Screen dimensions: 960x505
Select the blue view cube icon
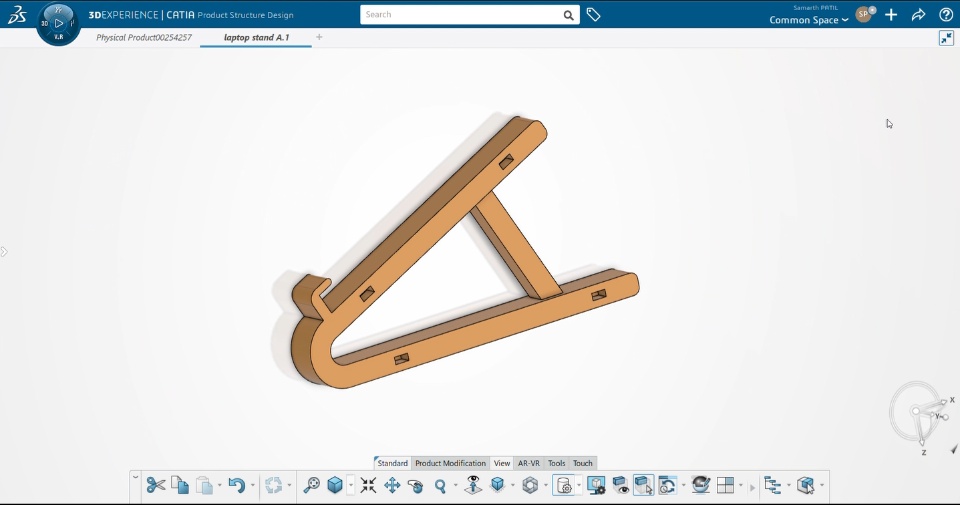(335, 485)
